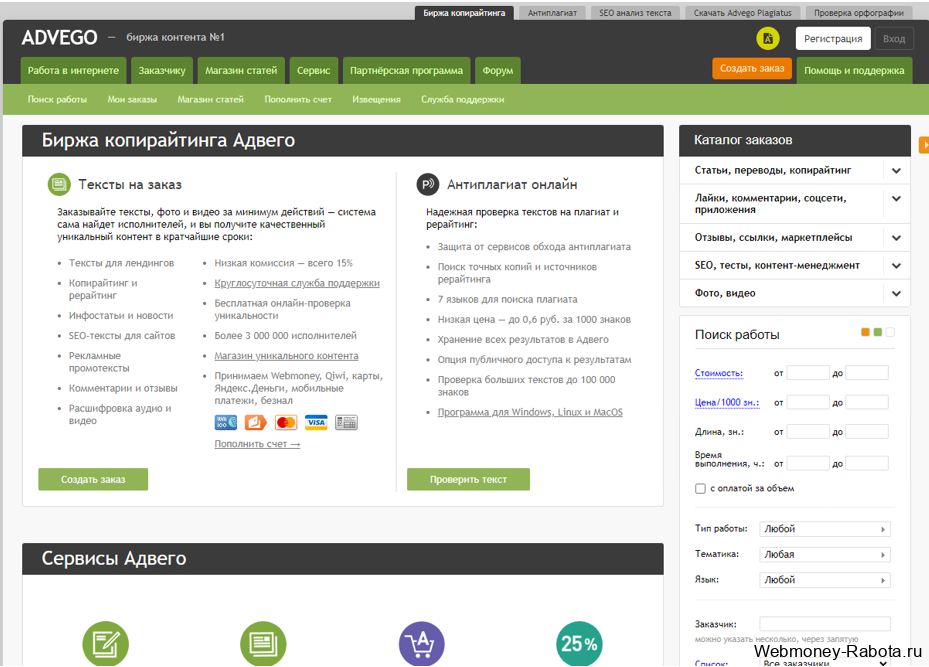Click the green 'Тексты на заказ' icon
This screenshot has height=667, width=929.
(x=59, y=184)
